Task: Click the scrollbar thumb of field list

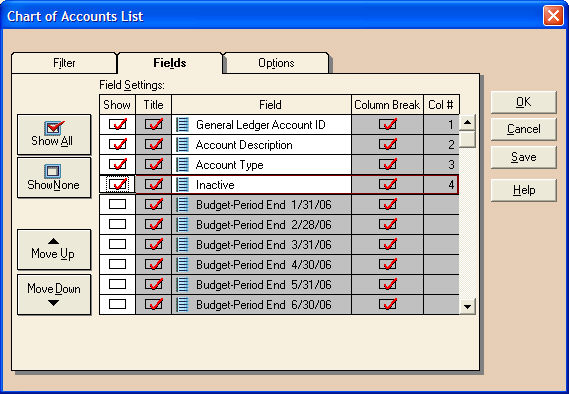Action: [x=467, y=139]
